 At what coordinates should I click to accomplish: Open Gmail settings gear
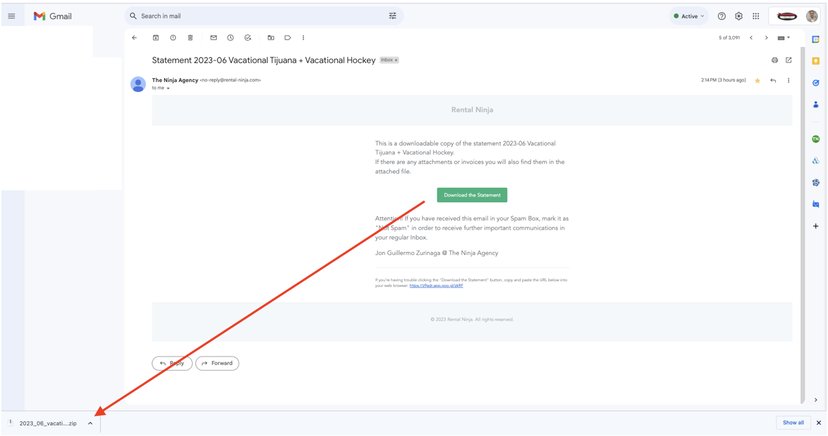(x=738, y=16)
